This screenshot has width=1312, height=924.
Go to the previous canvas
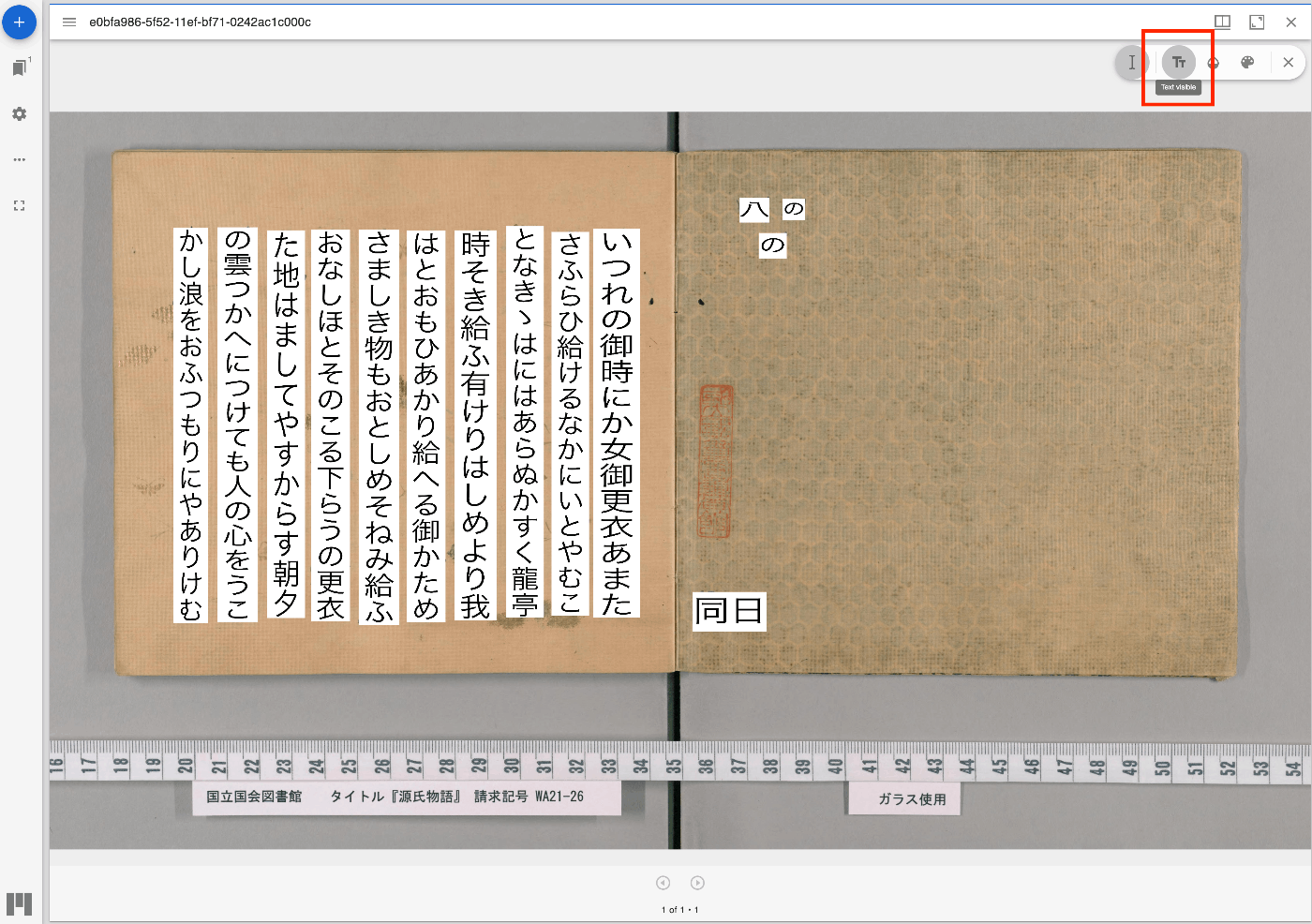tap(663, 883)
